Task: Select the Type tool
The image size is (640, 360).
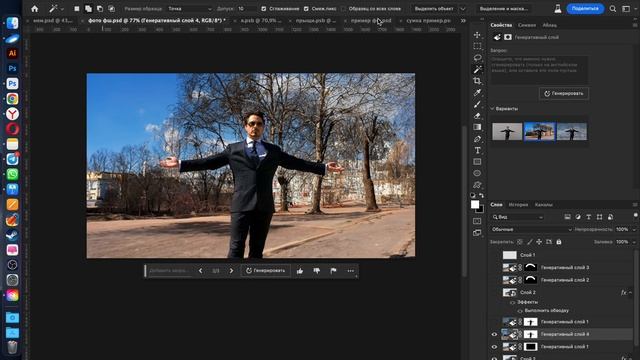Action: (x=477, y=151)
